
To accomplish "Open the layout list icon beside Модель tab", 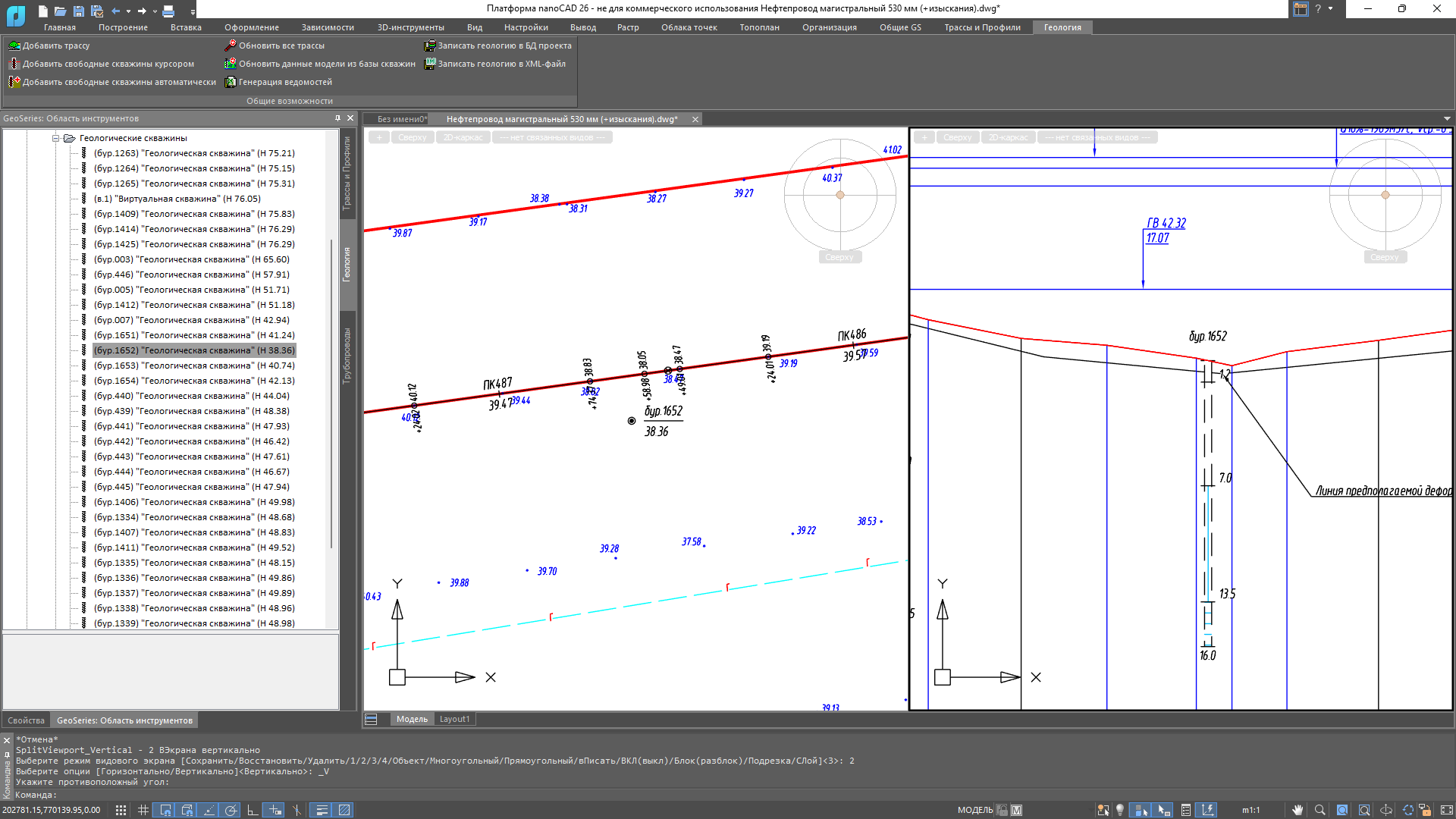I will (x=371, y=719).
